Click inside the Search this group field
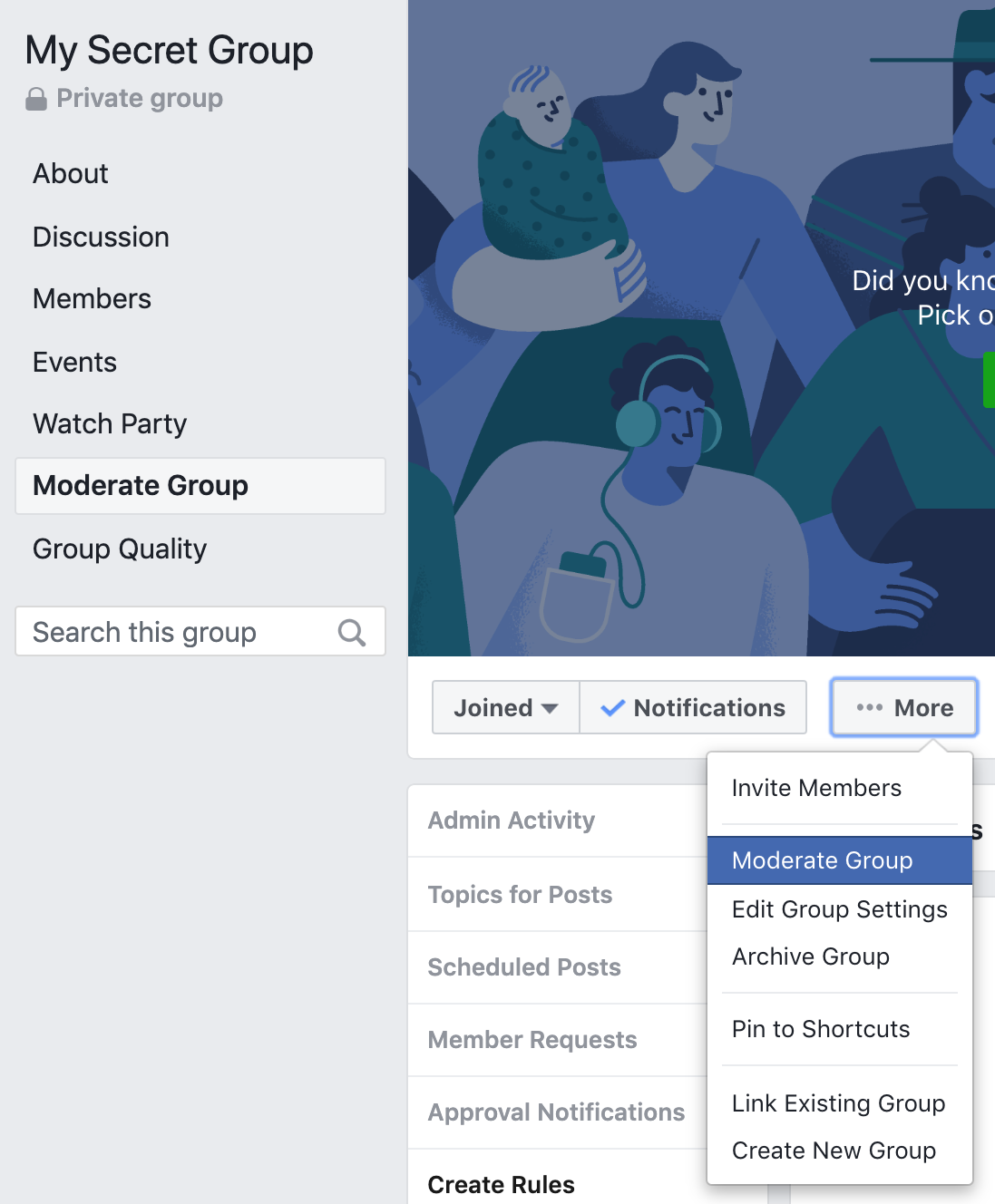This screenshot has height=1204, width=995. 163,631
